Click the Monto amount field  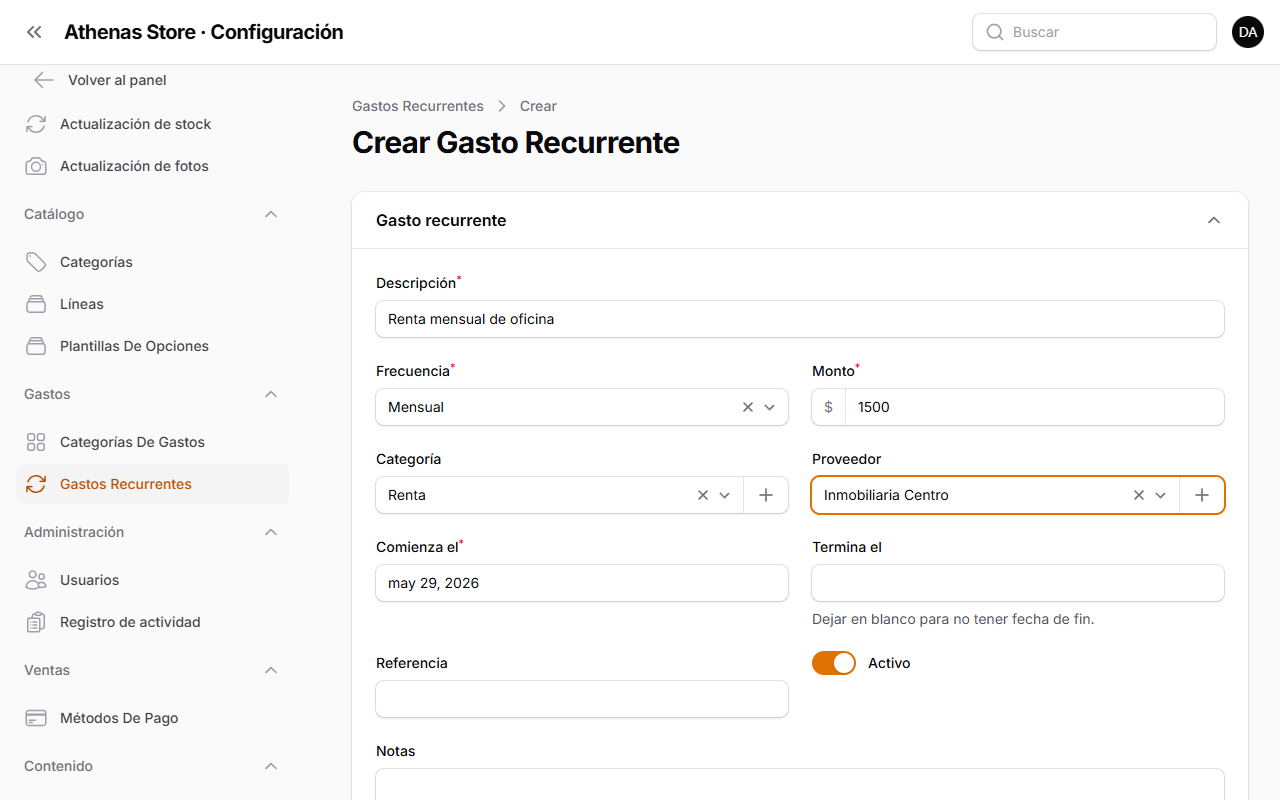tap(1034, 407)
